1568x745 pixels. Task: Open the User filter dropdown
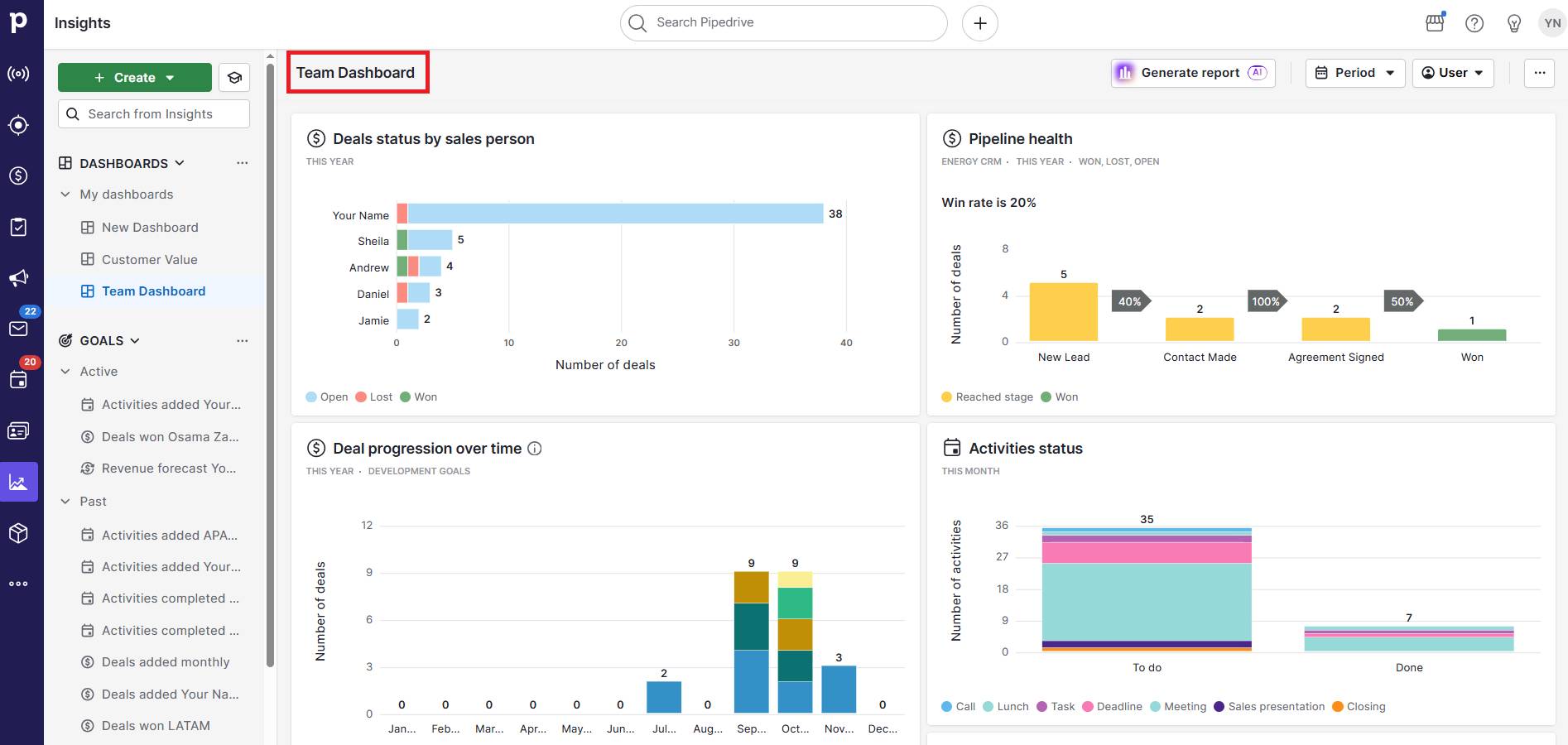tap(1452, 72)
